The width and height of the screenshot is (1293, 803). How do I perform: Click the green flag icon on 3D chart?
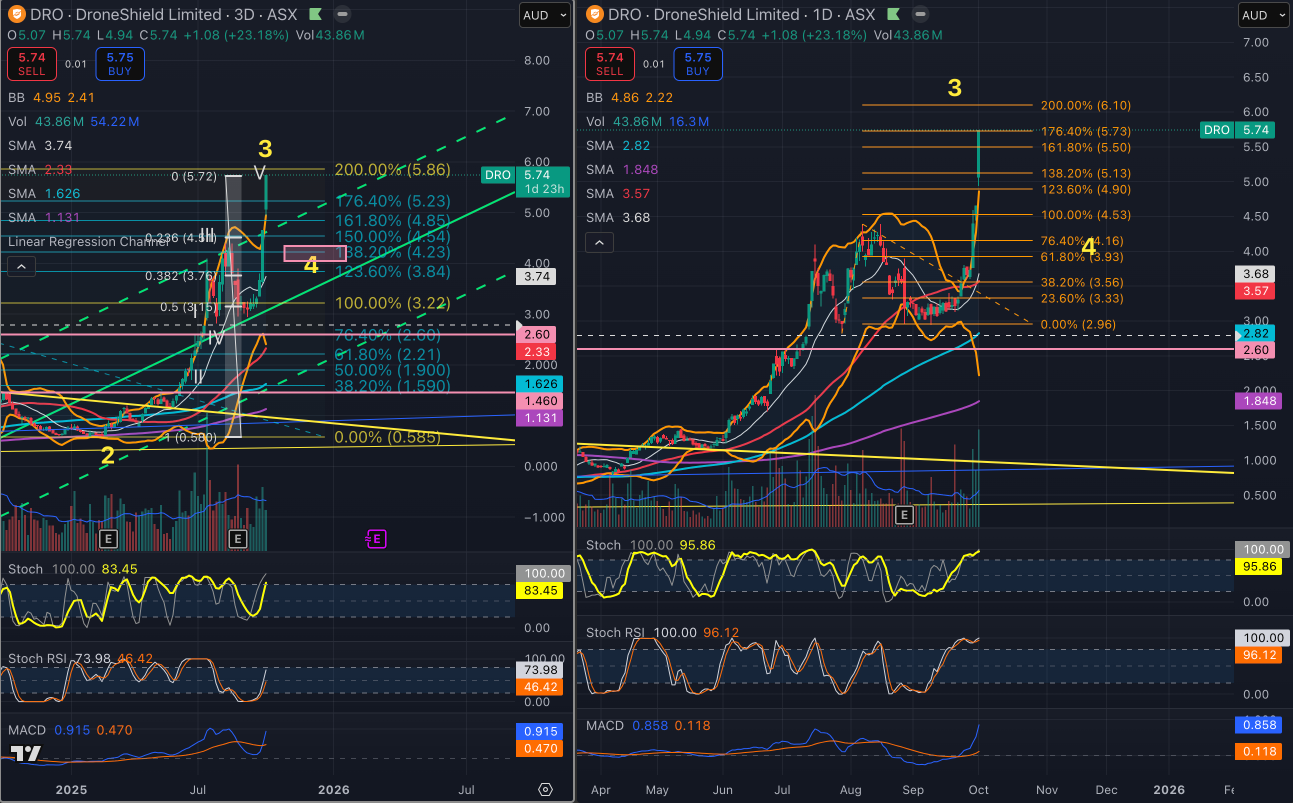point(315,15)
